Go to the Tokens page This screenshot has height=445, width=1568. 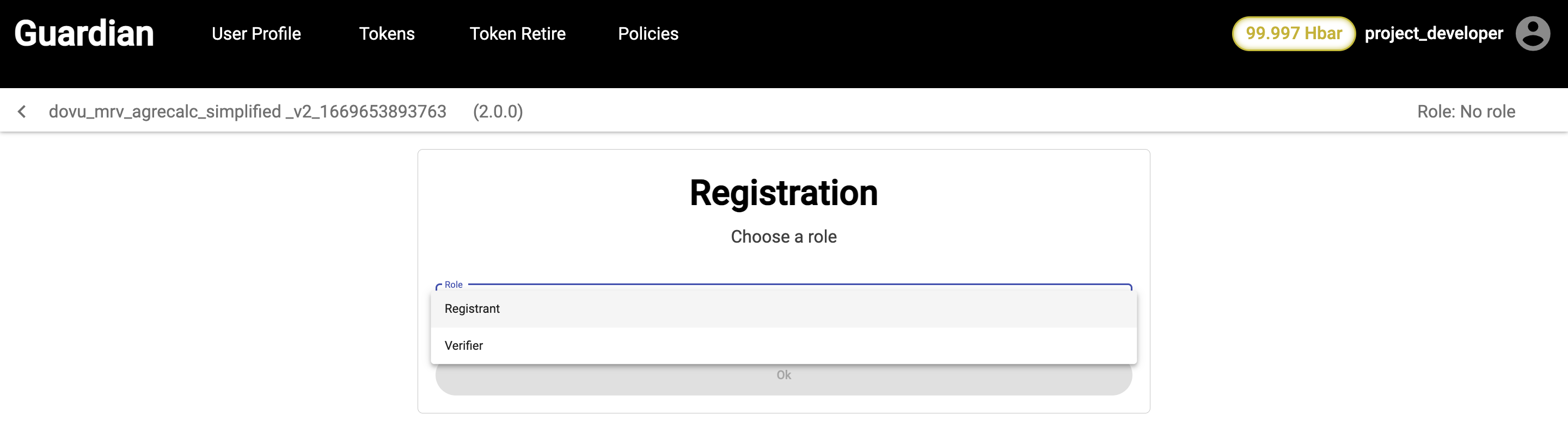coord(387,34)
